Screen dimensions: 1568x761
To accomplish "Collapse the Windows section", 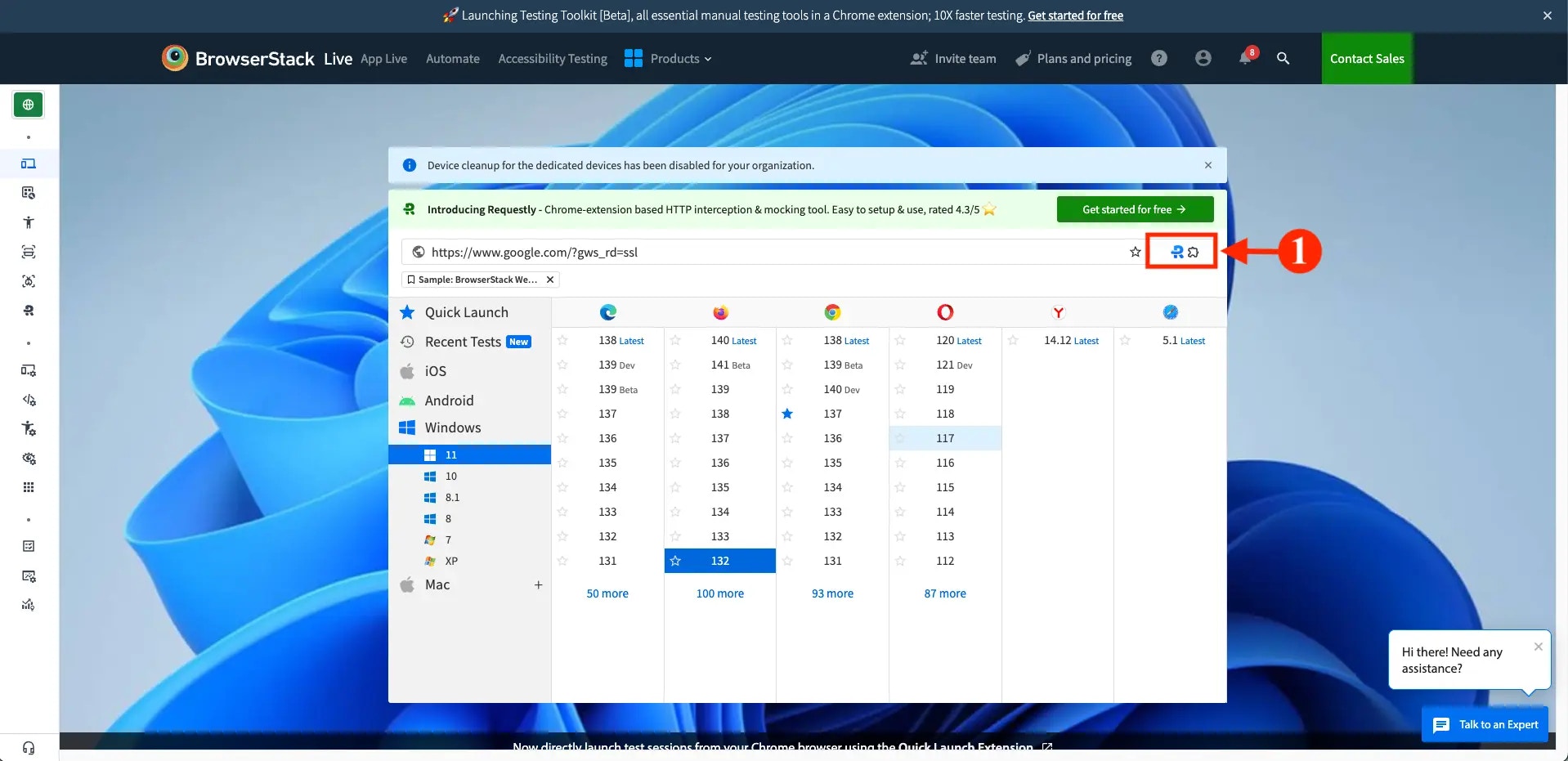I will click(x=452, y=428).
